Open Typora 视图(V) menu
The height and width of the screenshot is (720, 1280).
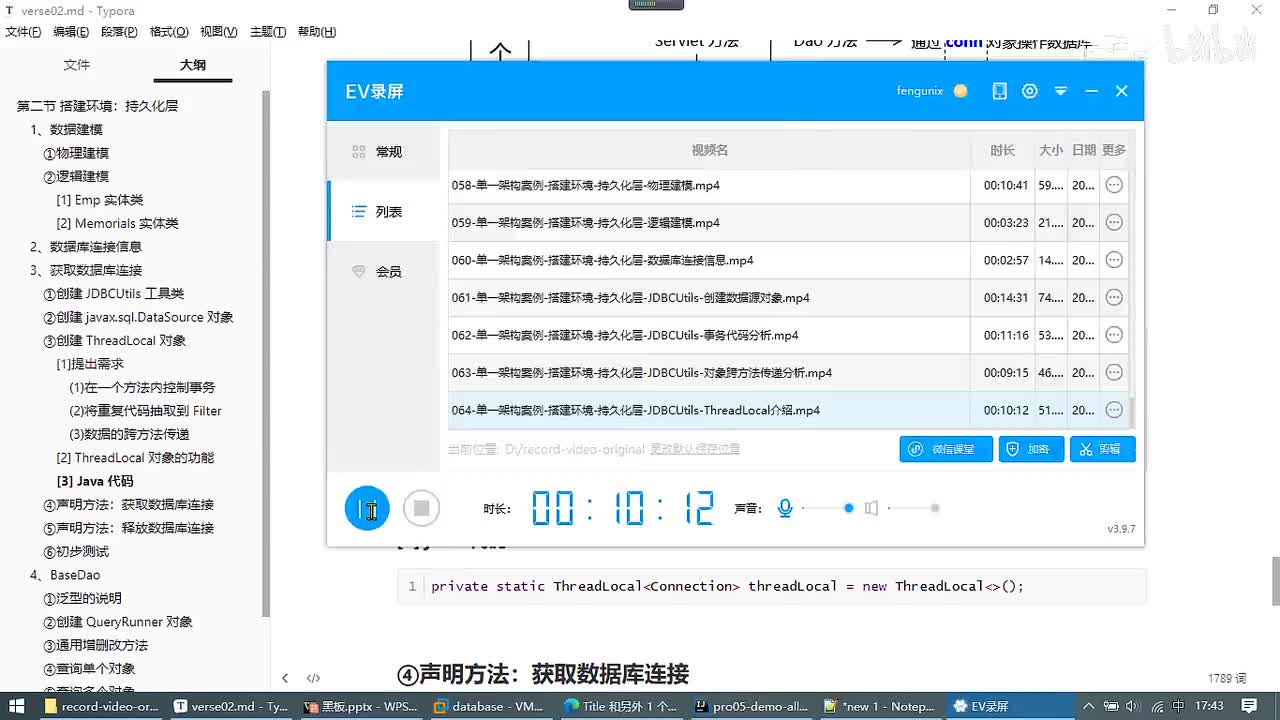[x=219, y=32]
